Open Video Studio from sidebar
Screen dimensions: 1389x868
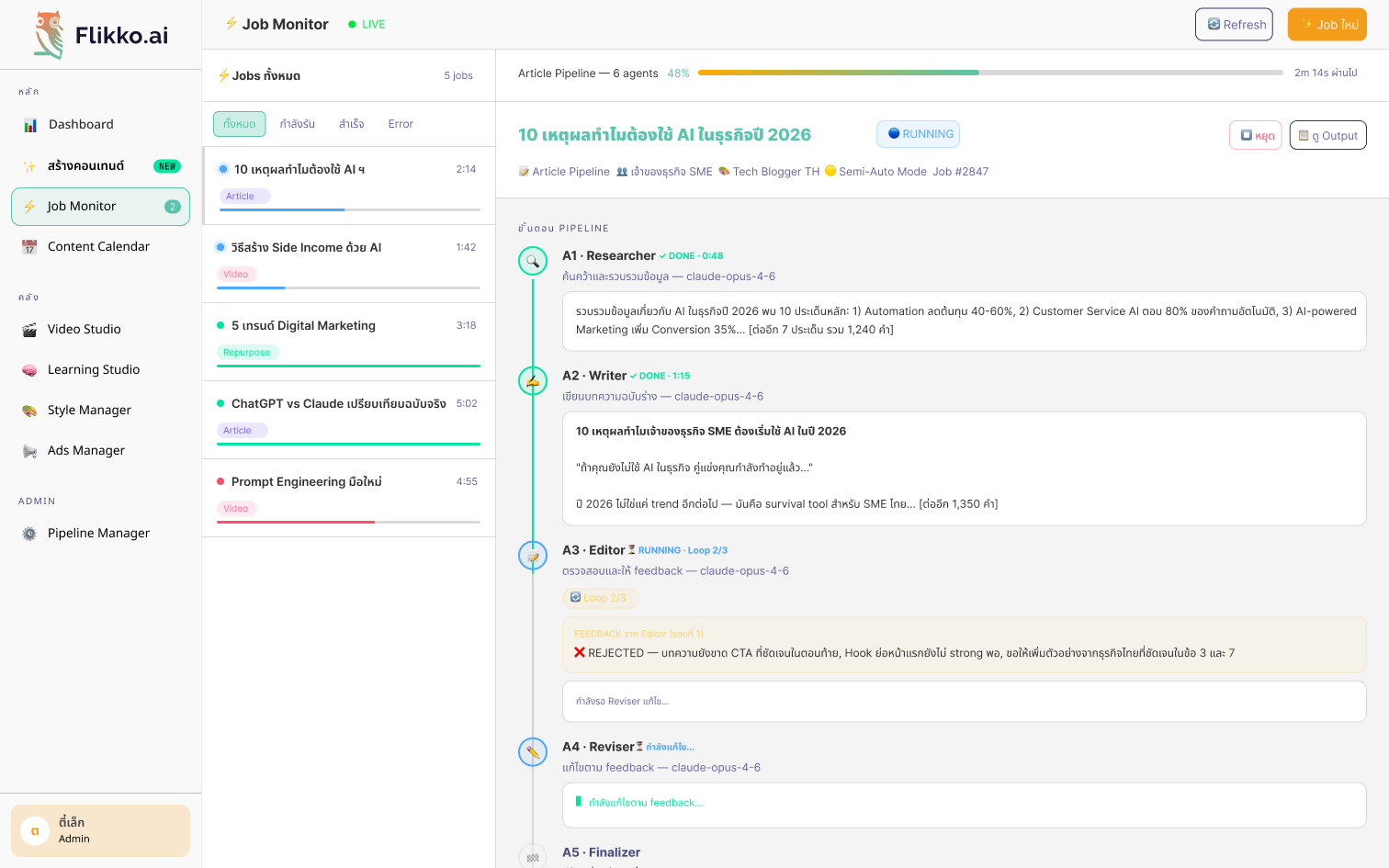pos(100,330)
